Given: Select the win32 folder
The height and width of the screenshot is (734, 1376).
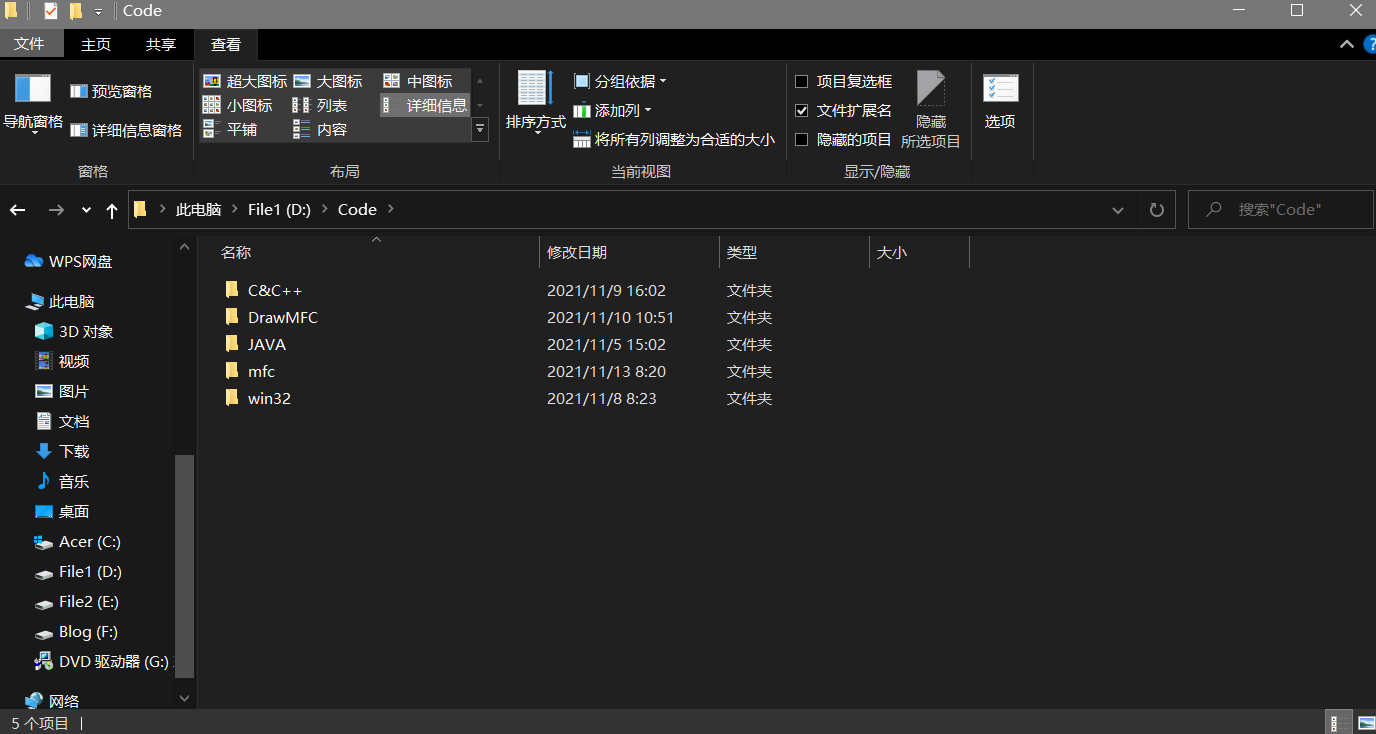Looking at the screenshot, I should tap(269, 398).
